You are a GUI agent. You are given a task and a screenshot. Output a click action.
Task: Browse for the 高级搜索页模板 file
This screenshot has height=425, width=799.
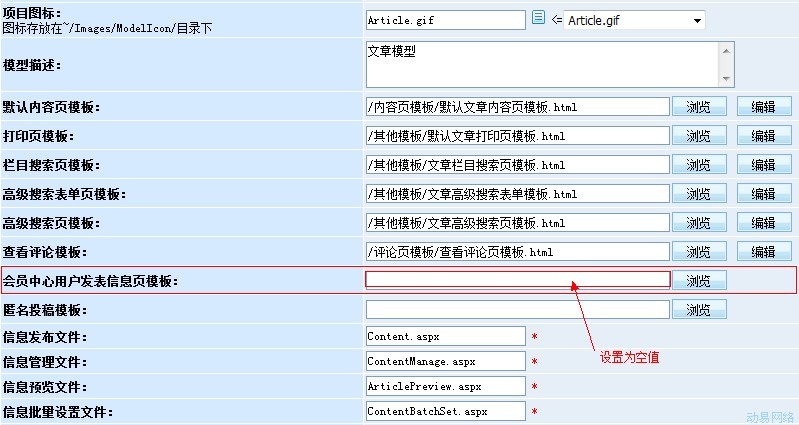pyautogui.click(x=699, y=223)
